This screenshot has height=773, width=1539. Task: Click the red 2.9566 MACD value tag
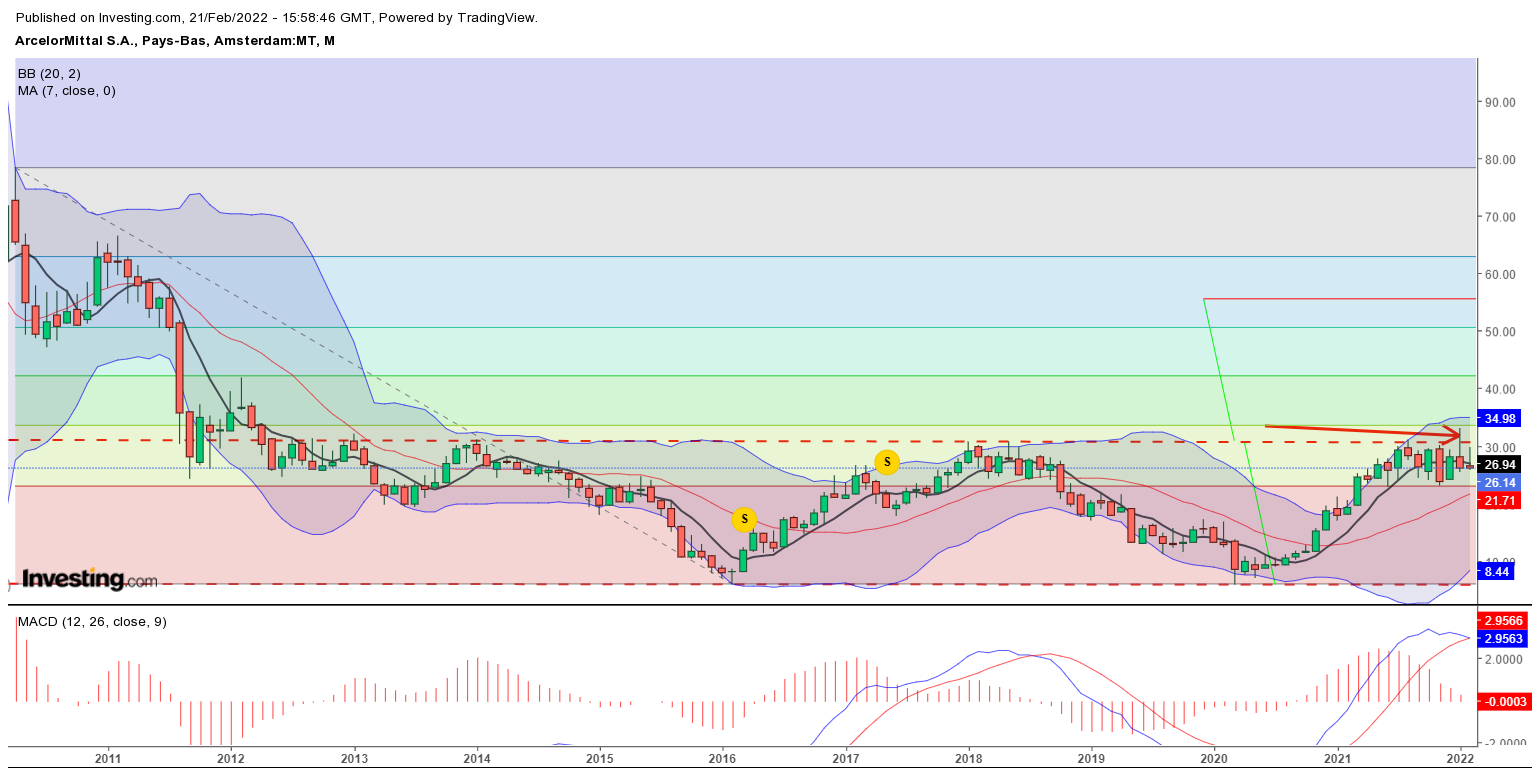tap(1502, 621)
